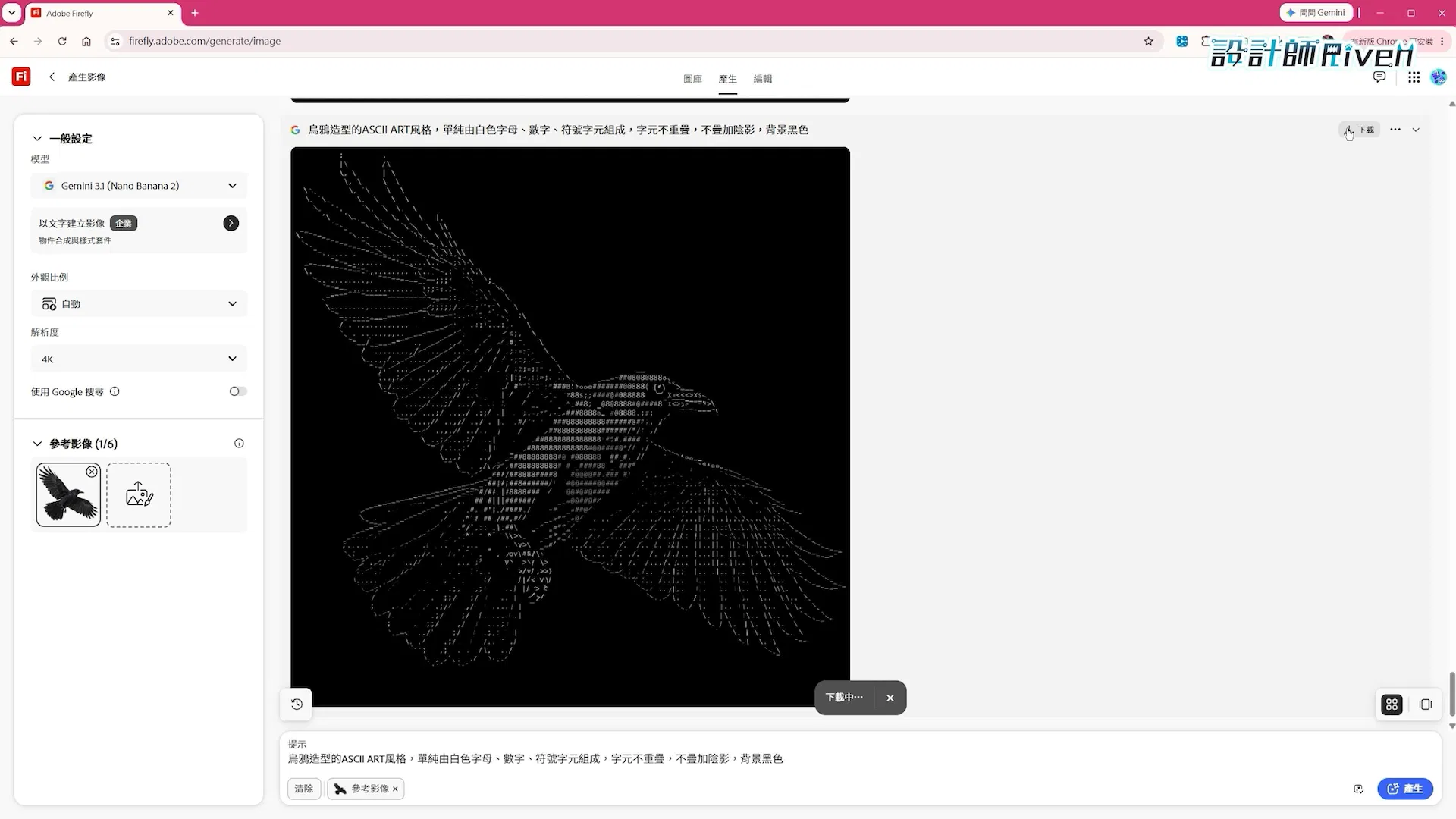Select the crow reference image thumbnail
The height and width of the screenshot is (819, 1456).
tap(68, 495)
